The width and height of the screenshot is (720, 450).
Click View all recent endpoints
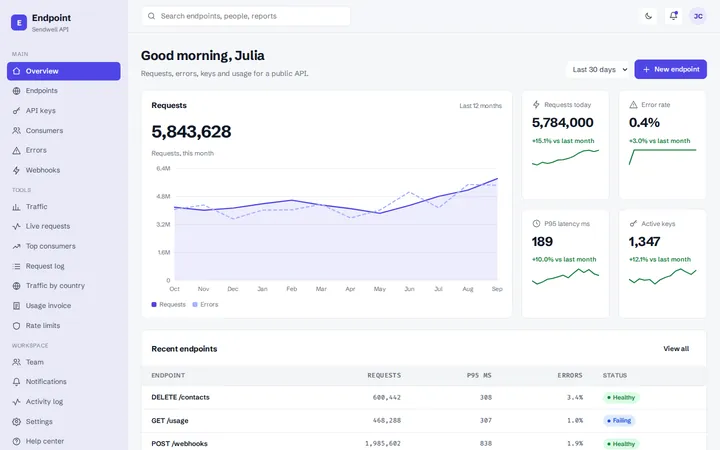click(676, 349)
